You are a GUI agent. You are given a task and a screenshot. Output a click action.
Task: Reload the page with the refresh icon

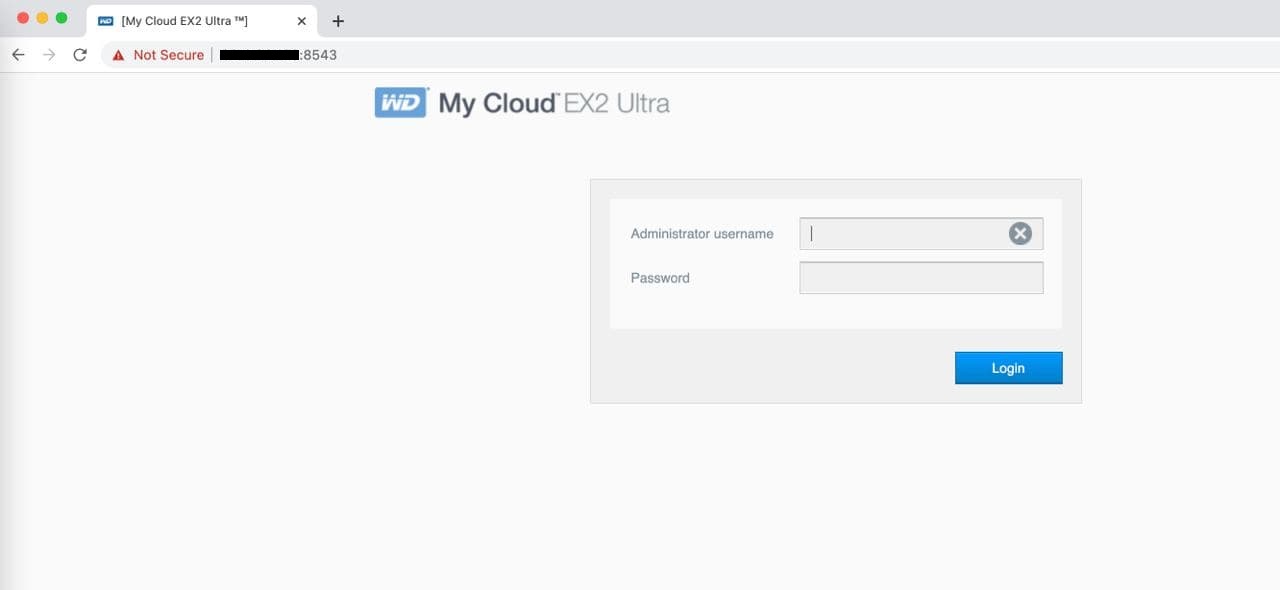[80, 55]
